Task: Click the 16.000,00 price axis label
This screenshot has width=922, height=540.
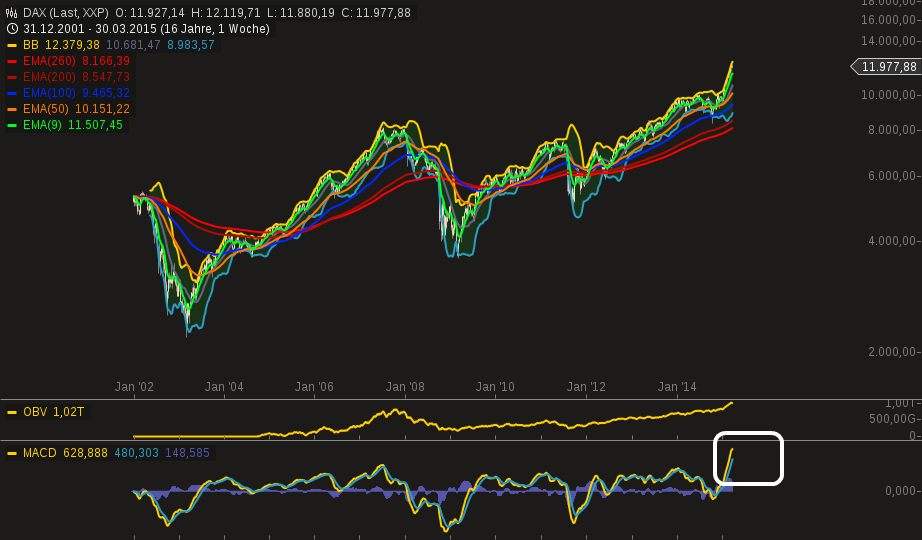Action: click(889, 20)
